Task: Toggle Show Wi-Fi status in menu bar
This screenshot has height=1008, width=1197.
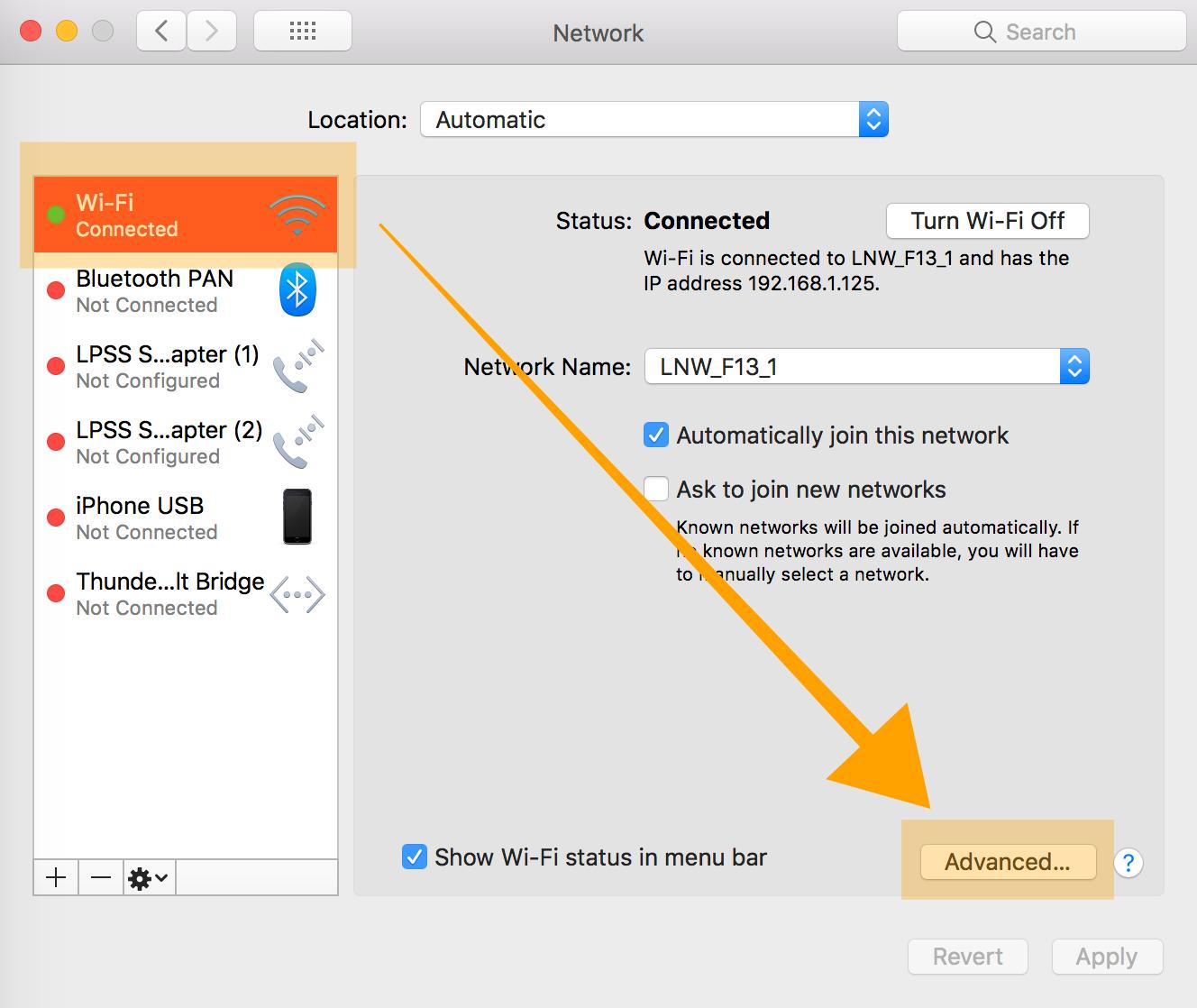Action: [414, 857]
